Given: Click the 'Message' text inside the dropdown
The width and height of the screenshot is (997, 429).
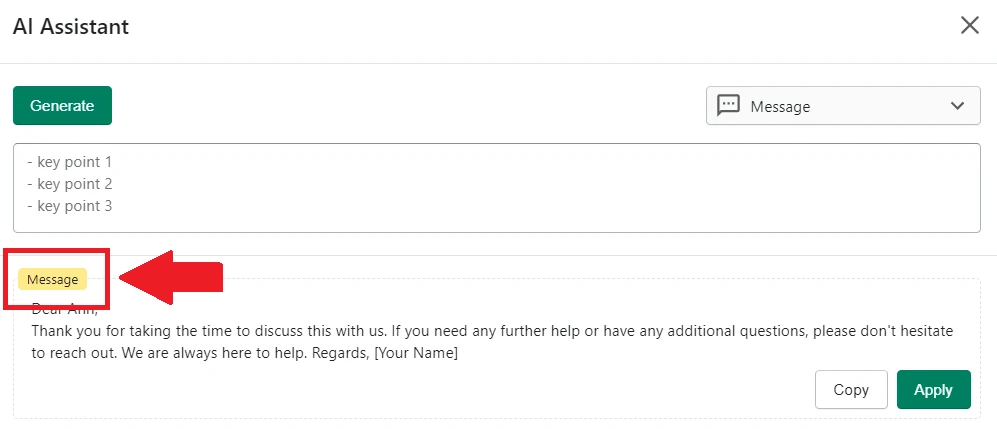Looking at the screenshot, I should pos(780,107).
